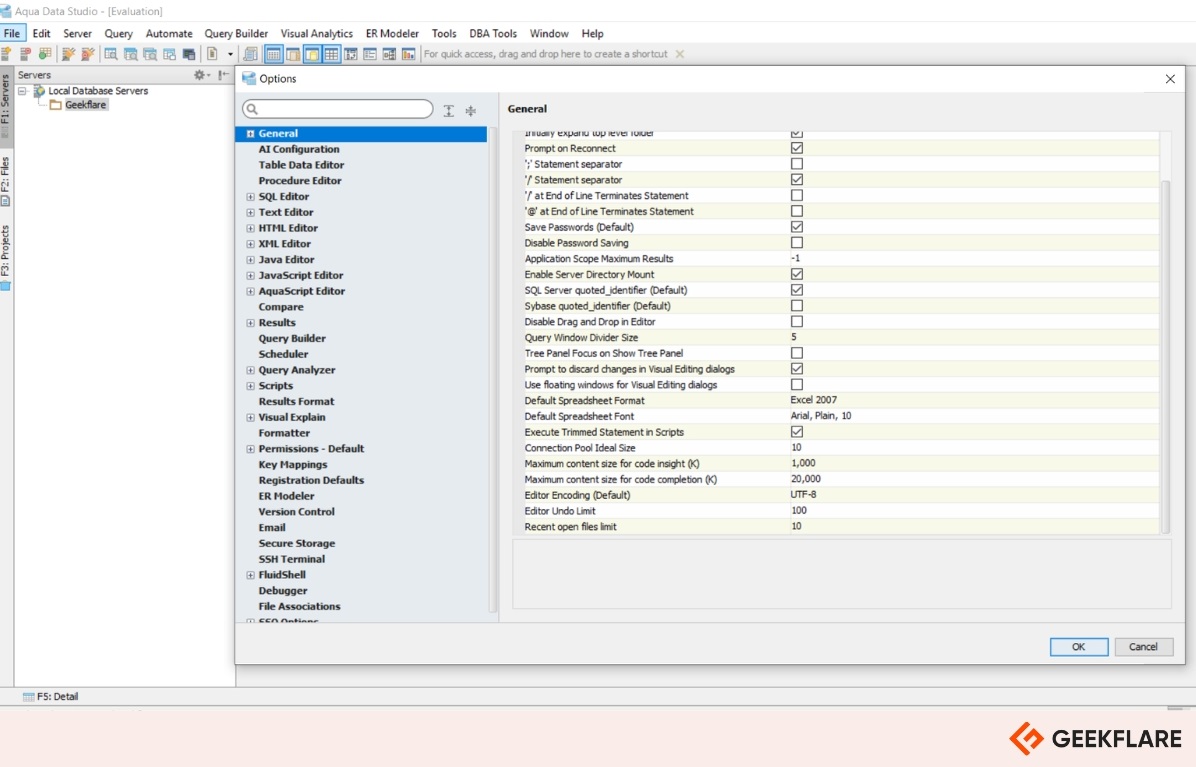The height and width of the screenshot is (767, 1196).
Task: Click the register server icon with yellow star
Action: click(6, 54)
